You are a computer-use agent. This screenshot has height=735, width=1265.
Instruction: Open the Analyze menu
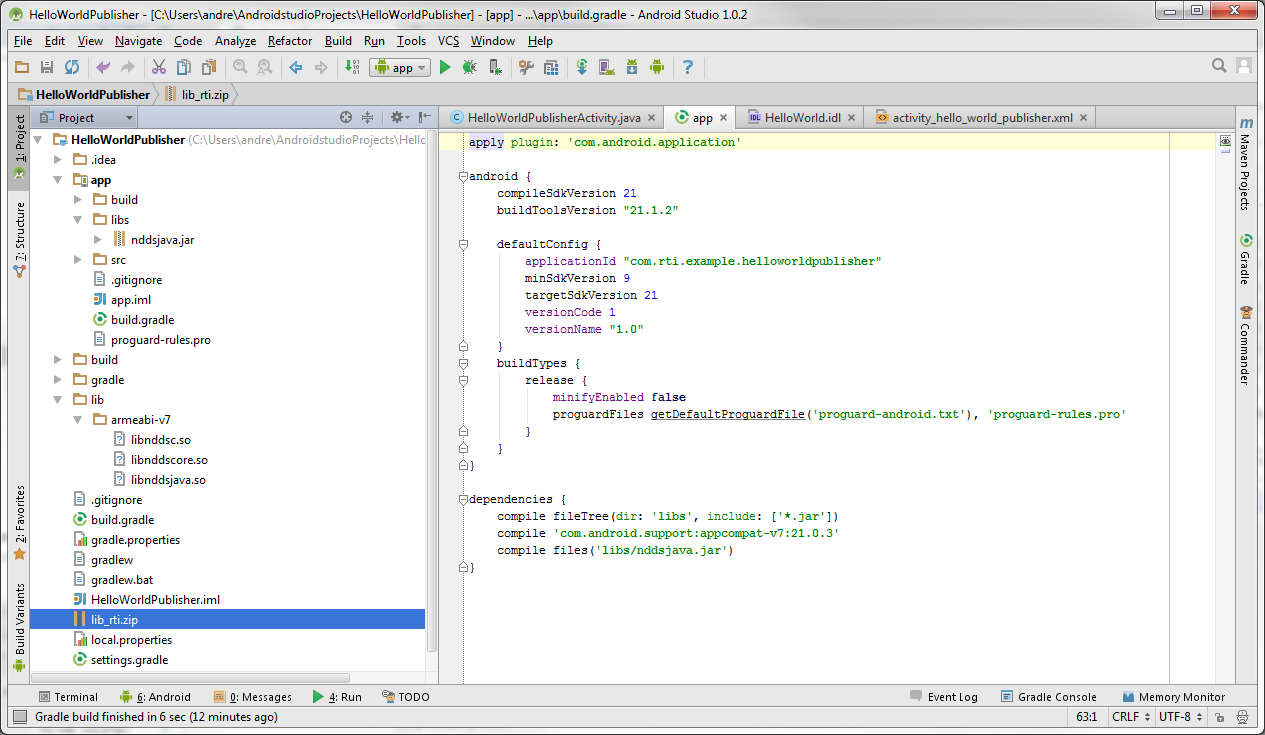coord(235,41)
